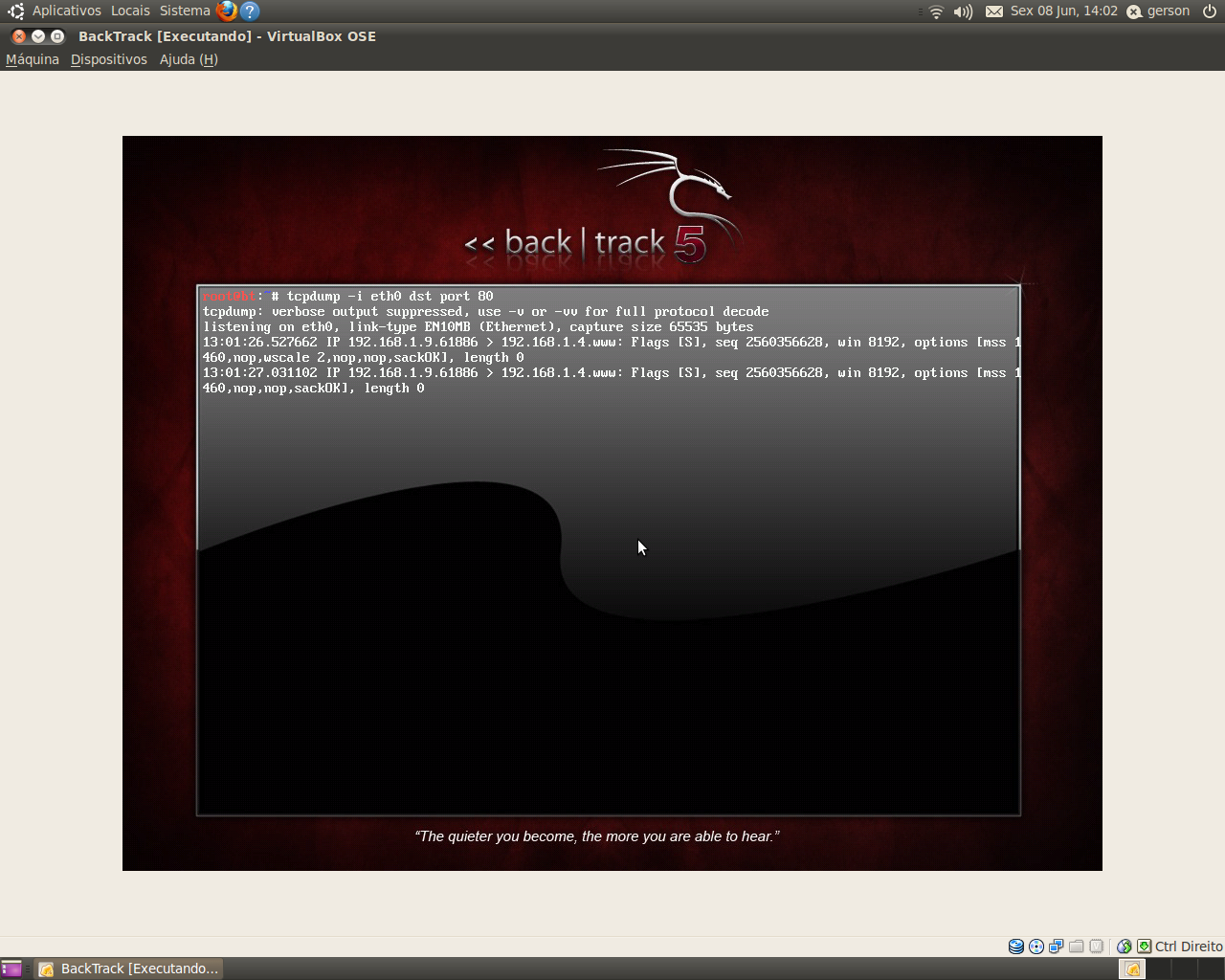Click the Ubuntu logo icon in top panel
Screen dimensions: 1225x980
[15, 11]
